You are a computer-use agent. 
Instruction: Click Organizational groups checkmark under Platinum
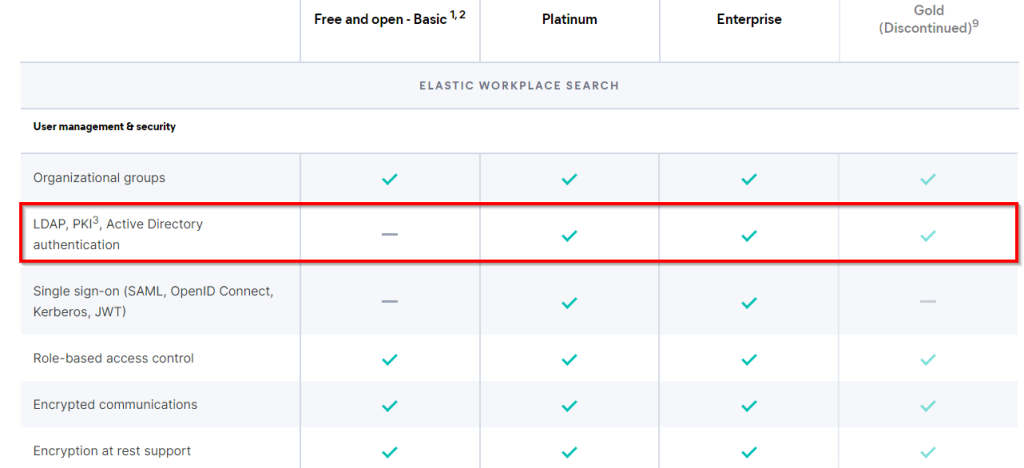569,179
